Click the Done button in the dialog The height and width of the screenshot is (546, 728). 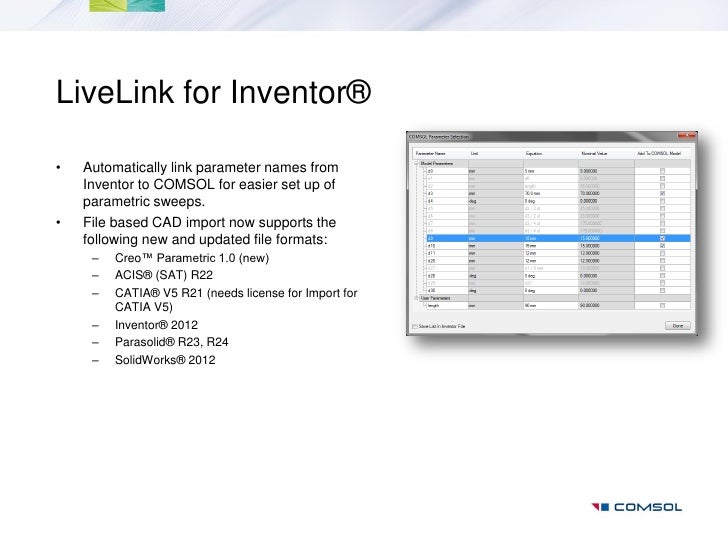click(677, 326)
